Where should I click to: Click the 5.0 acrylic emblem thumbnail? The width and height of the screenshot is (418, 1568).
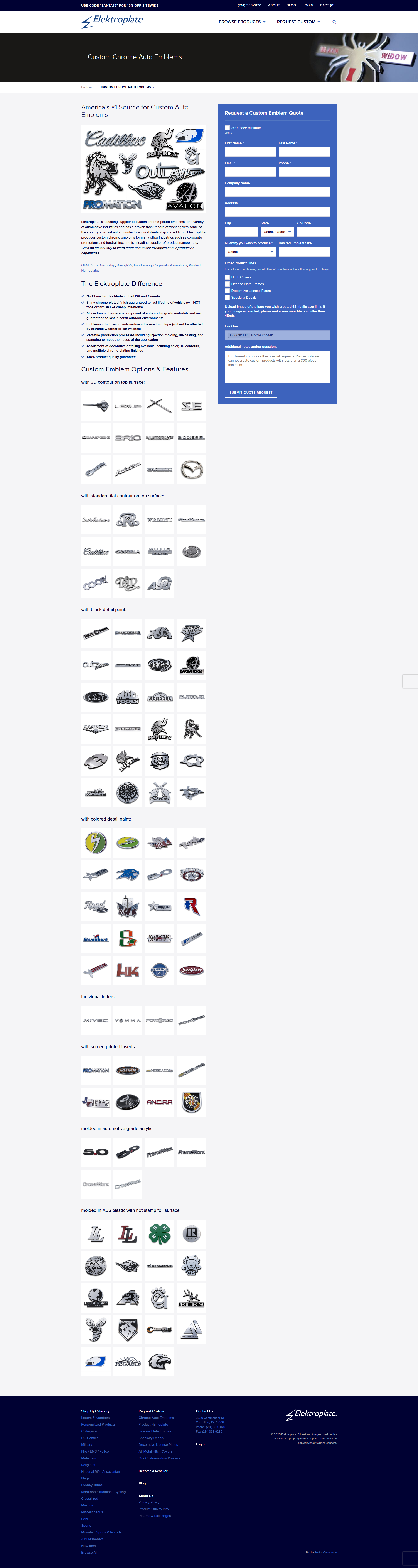point(96,1152)
